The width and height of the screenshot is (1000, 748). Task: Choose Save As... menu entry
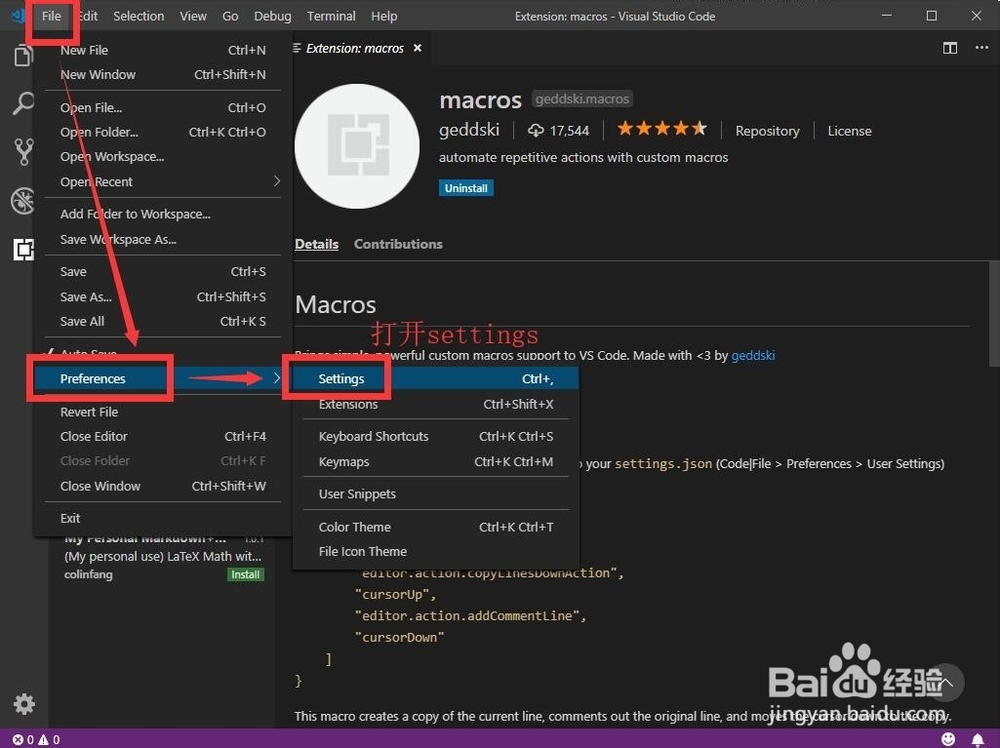point(163,297)
